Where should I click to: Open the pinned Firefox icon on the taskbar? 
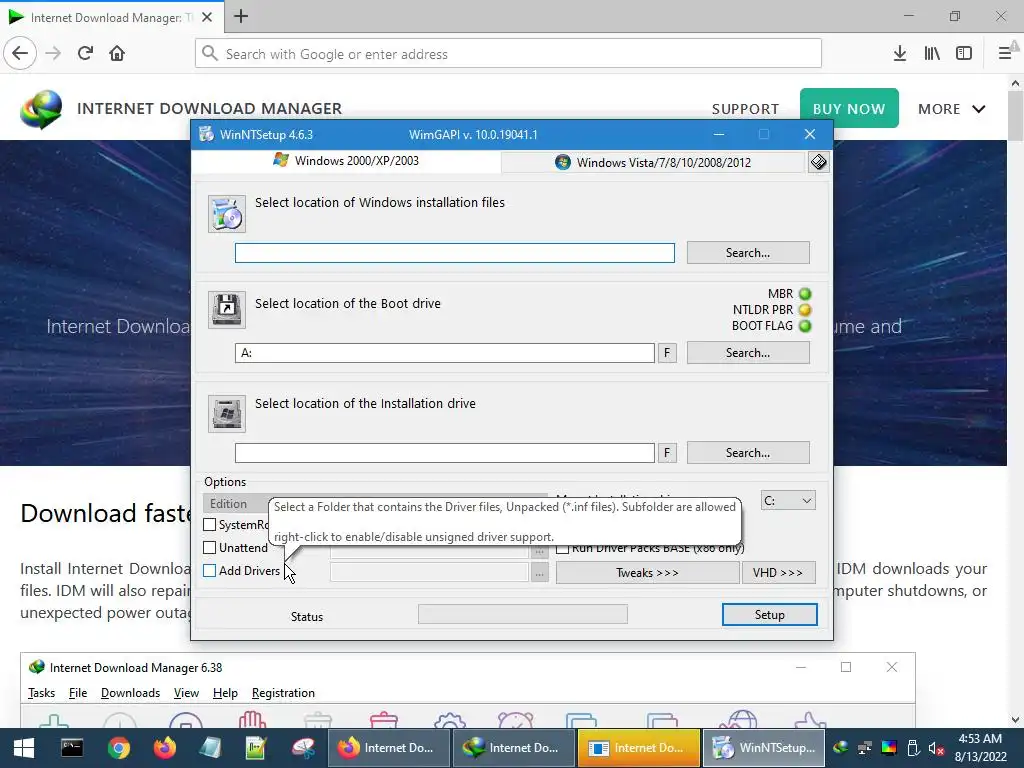click(165, 748)
